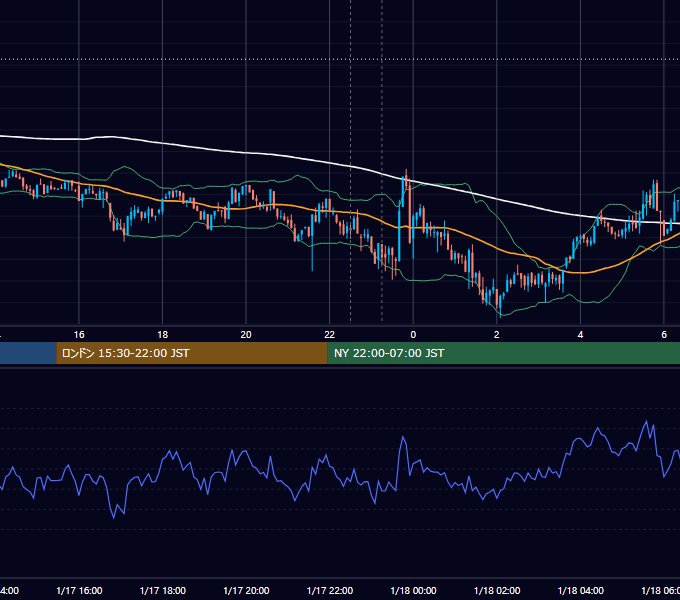Click the 4 hour label on chart axis
This screenshot has height=600, width=680.
coord(580,335)
